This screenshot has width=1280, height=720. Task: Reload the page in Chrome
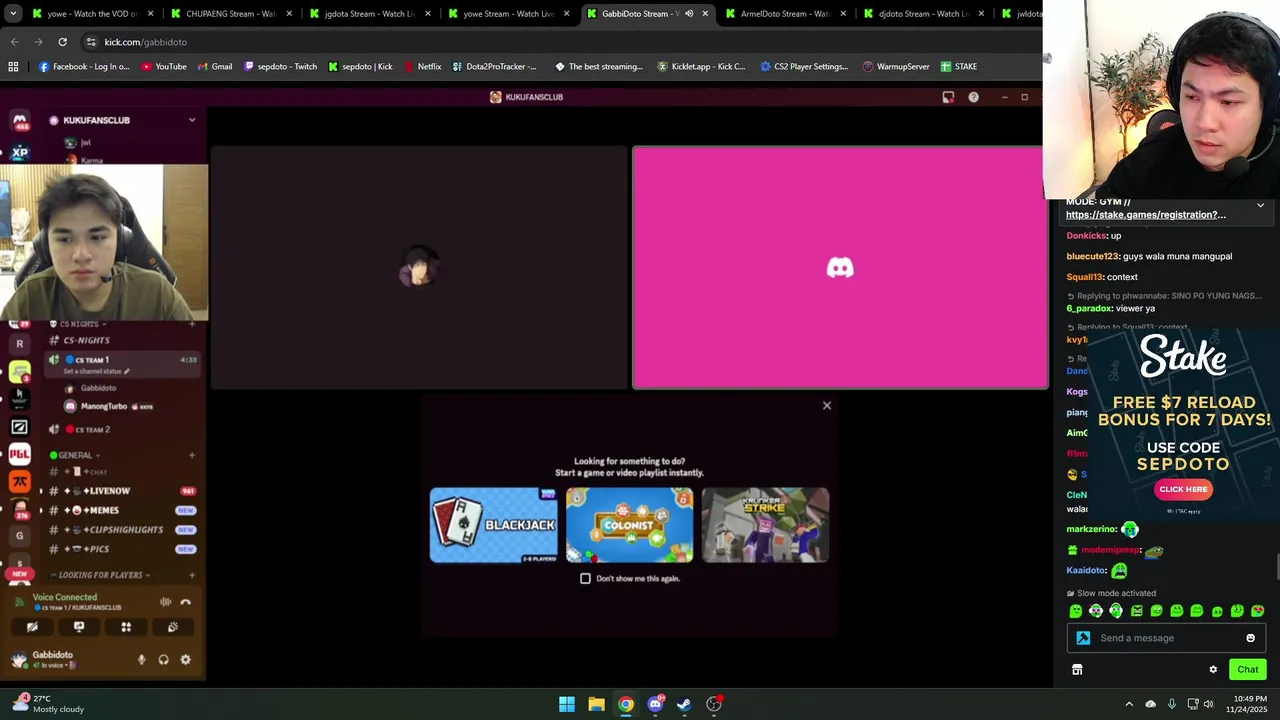pyautogui.click(x=62, y=42)
